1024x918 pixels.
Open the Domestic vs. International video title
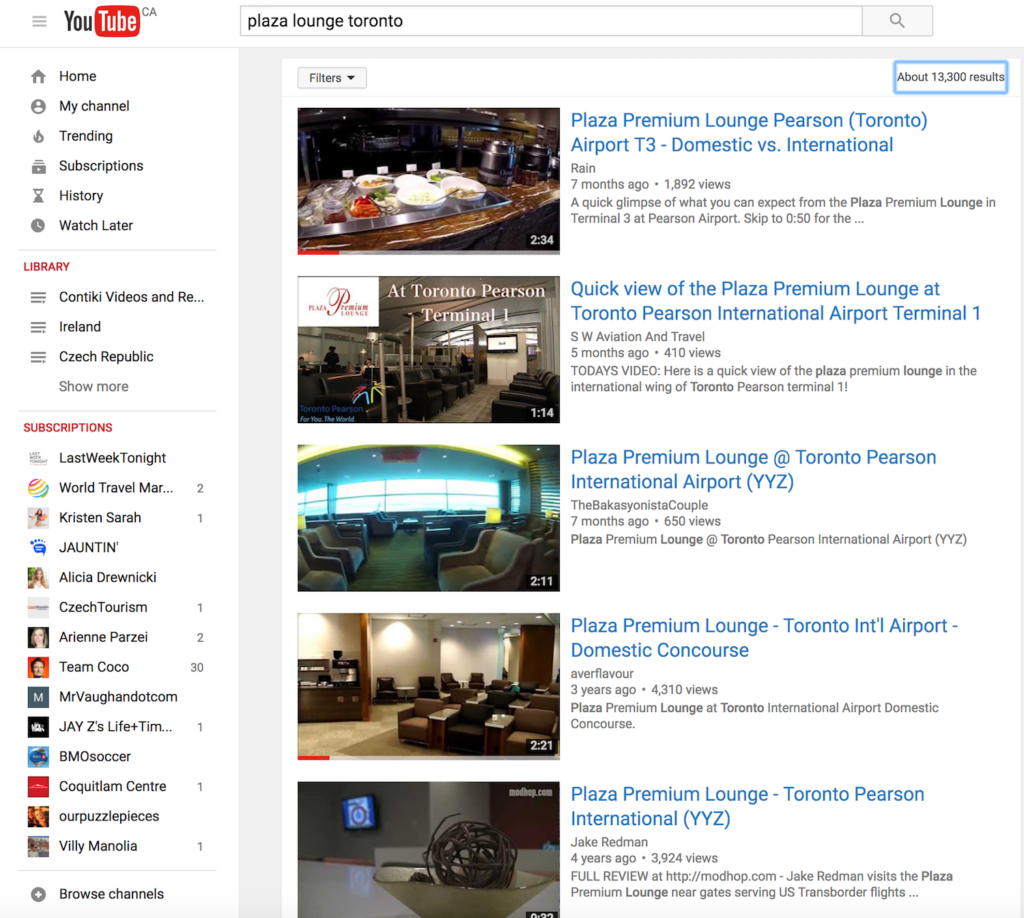(x=749, y=133)
